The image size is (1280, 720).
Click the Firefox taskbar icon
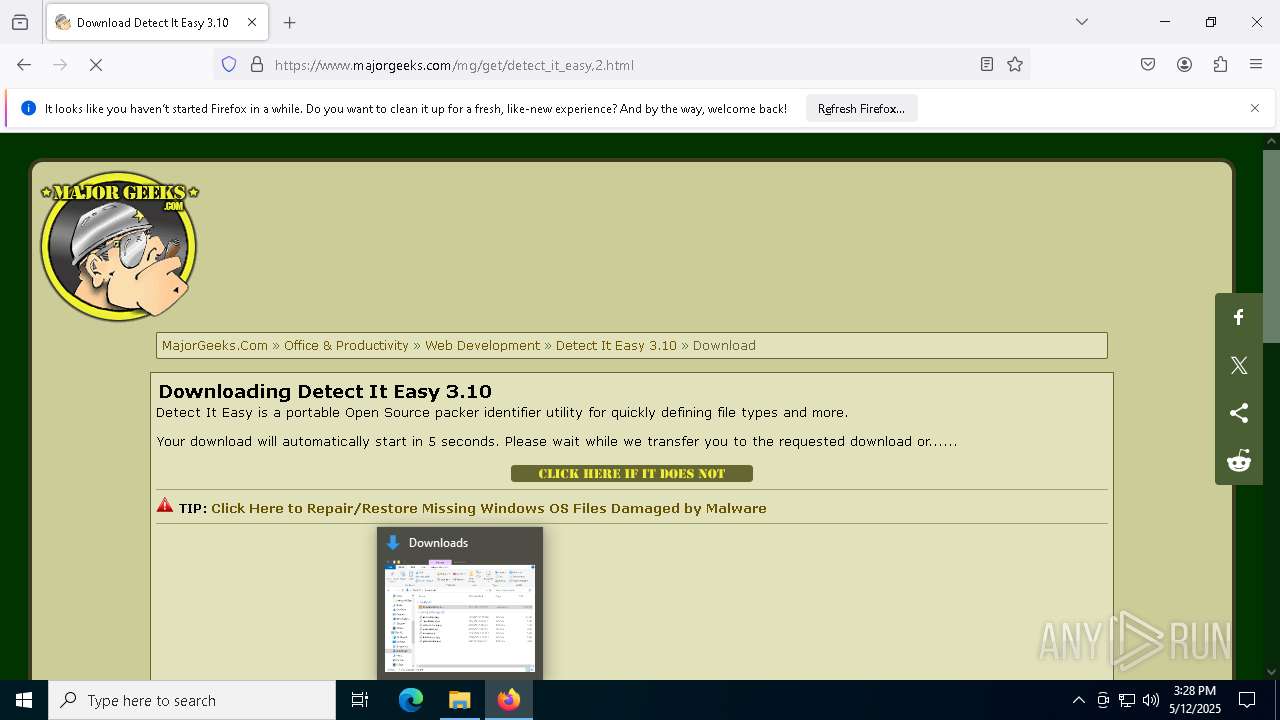click(509, 700)
